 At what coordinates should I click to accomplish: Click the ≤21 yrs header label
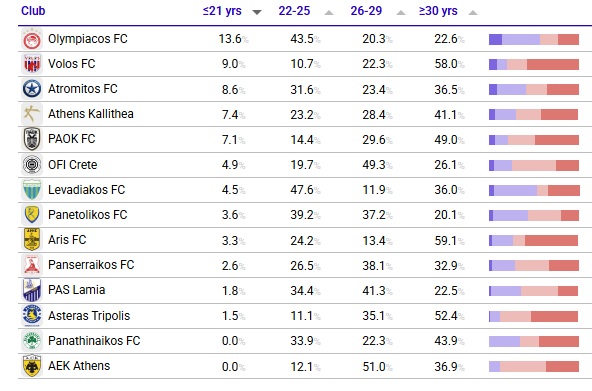(x=222, y=11)
